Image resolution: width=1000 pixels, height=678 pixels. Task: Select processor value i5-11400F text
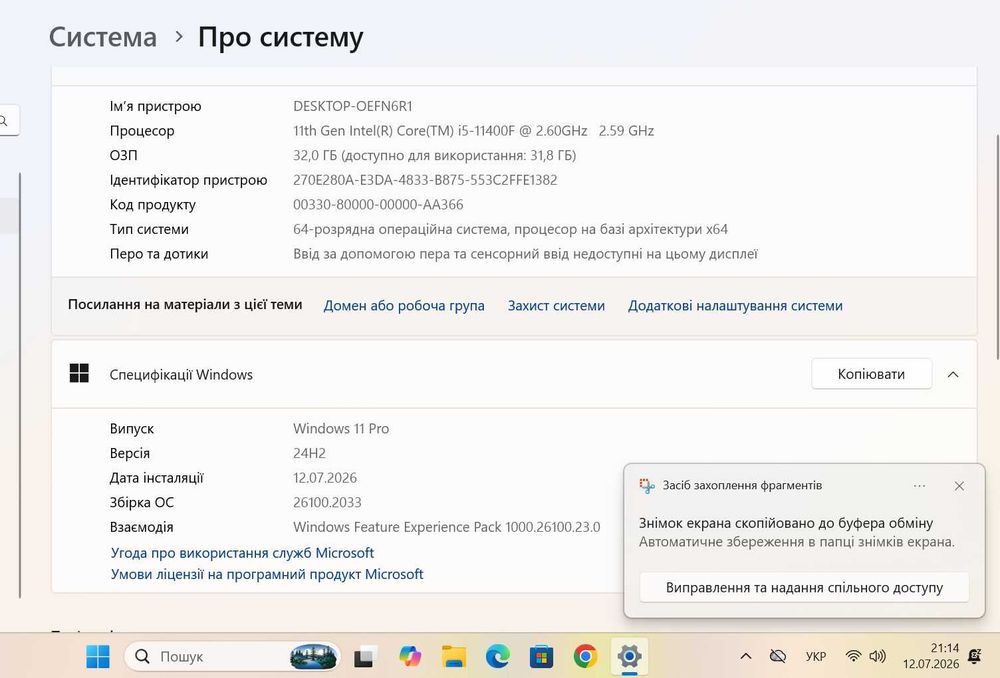(x=473, y=131)
